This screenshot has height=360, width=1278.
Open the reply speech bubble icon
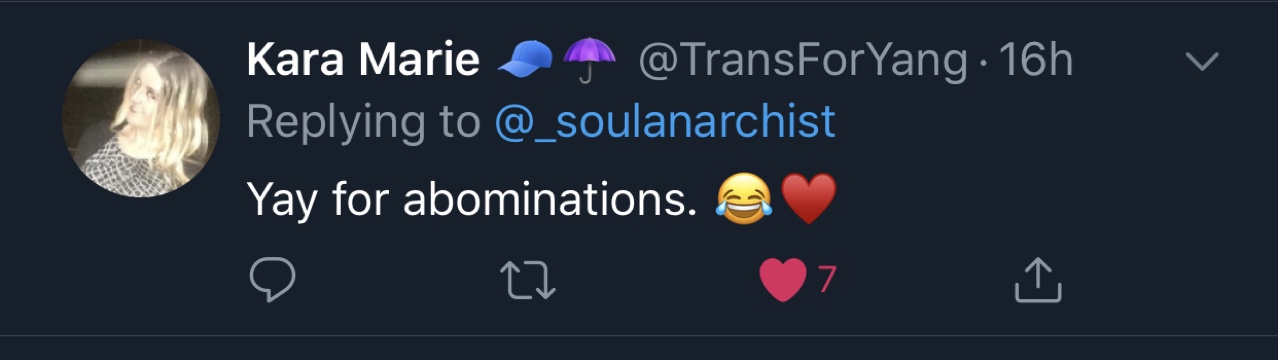pos(272,280)
